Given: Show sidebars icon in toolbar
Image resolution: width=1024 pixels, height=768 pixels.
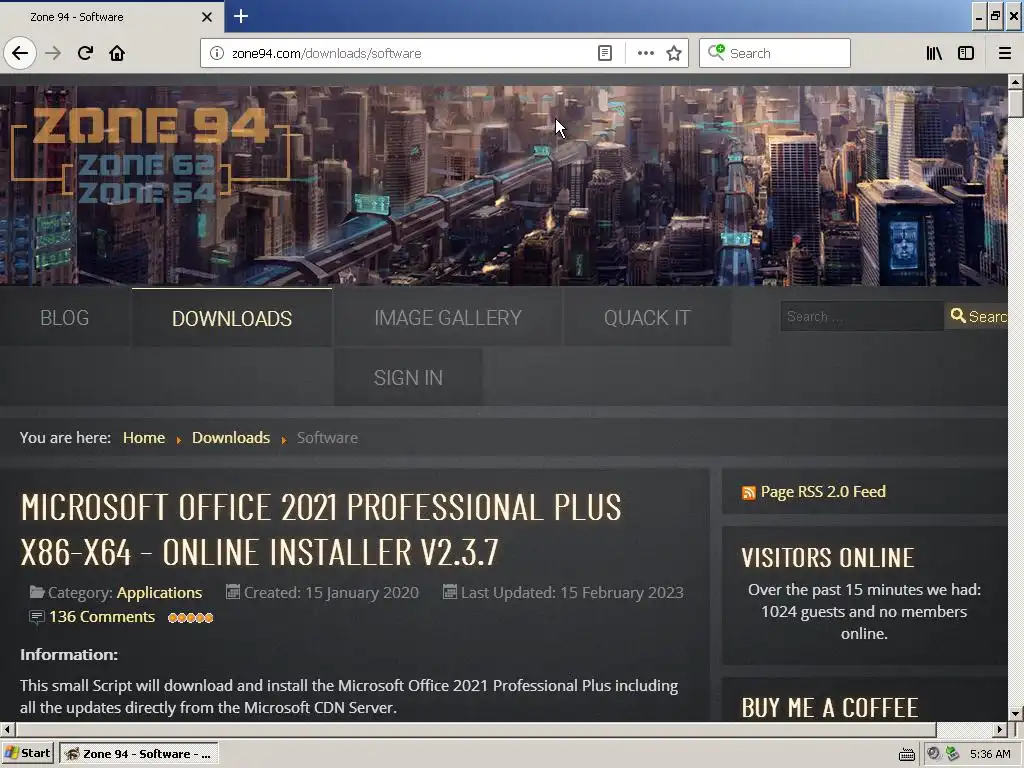Looking at the screenshot, I should [x=966, y=53].
